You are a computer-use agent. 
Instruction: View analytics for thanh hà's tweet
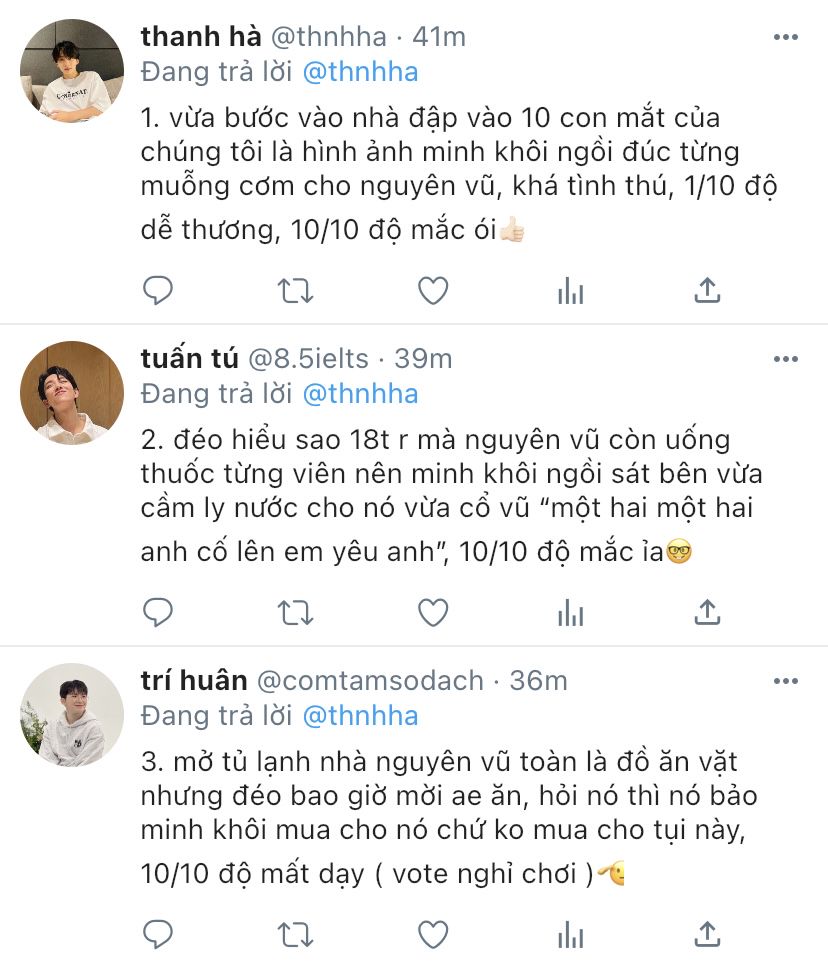(570, 290)
